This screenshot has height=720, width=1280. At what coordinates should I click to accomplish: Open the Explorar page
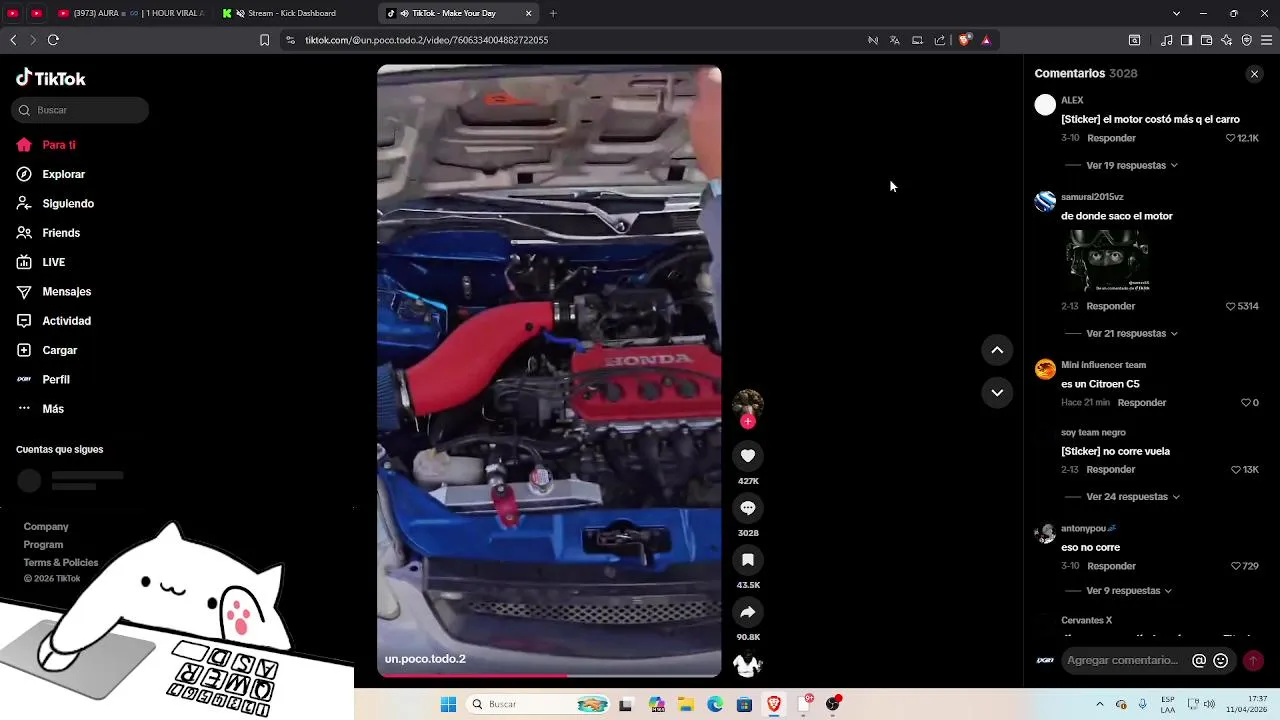(x=50, y=174)
